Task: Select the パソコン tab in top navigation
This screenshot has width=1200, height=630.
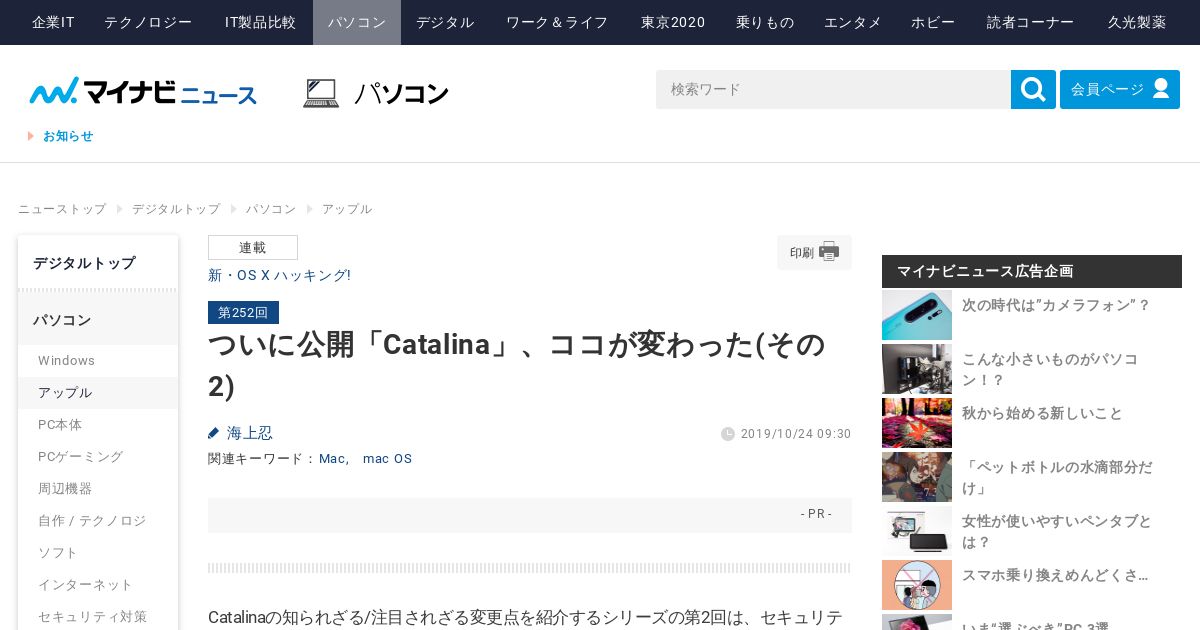Action: [357, 22]
